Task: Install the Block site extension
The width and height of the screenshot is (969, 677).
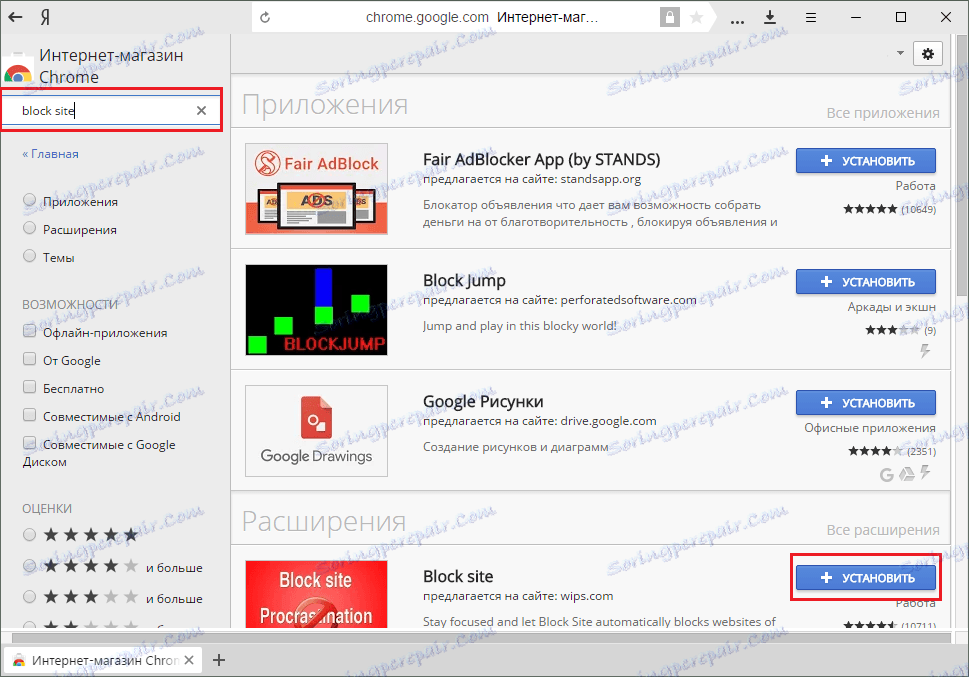Action: pyautogui.click(x=865, y=576)
